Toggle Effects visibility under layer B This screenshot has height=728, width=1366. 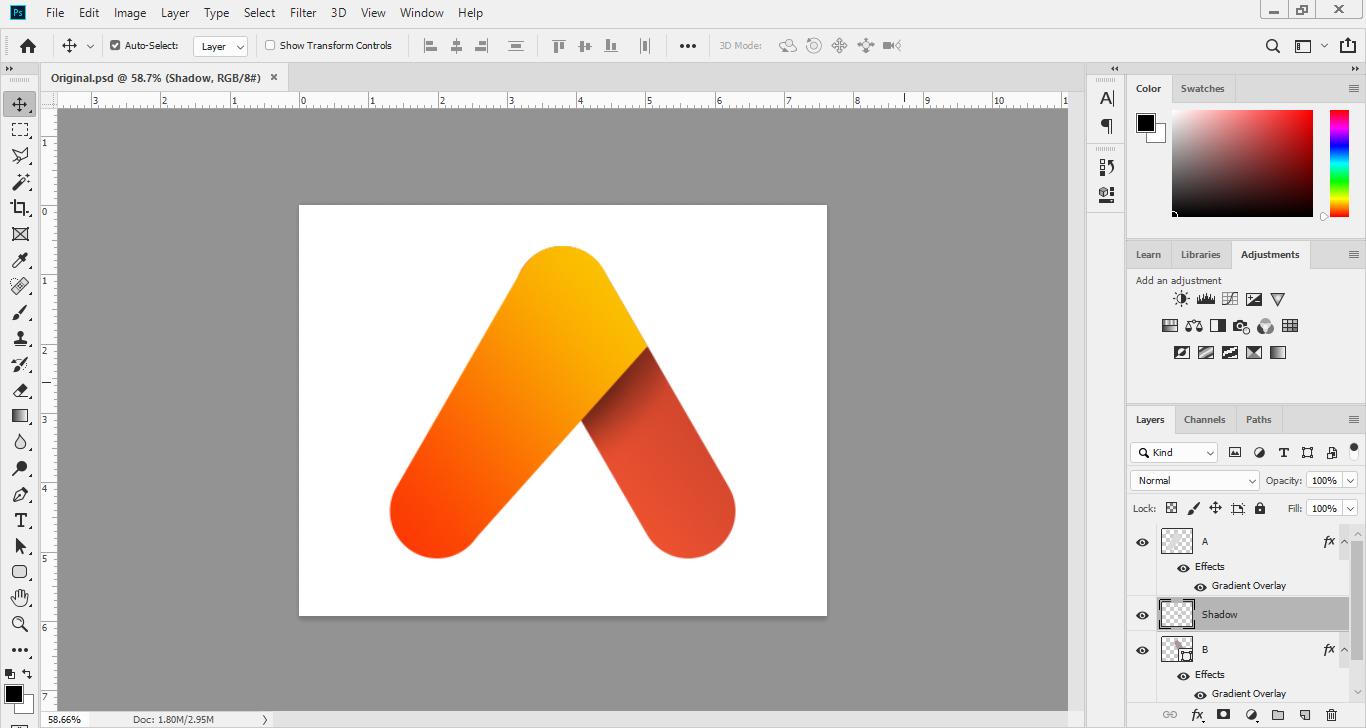coord(1183,676)
